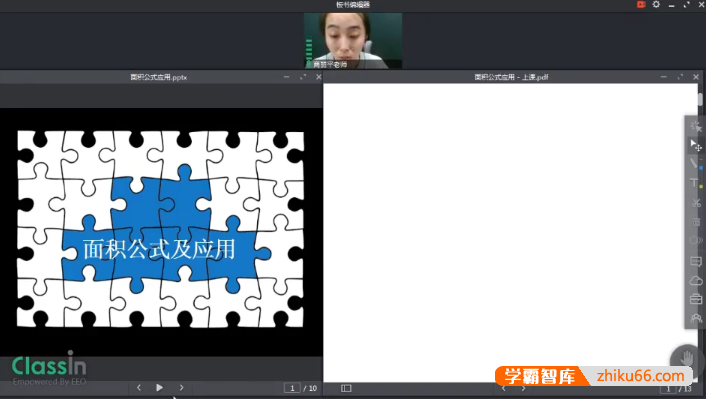Go to next slide in pptx
706x399 pixels.
coord(181,388)
